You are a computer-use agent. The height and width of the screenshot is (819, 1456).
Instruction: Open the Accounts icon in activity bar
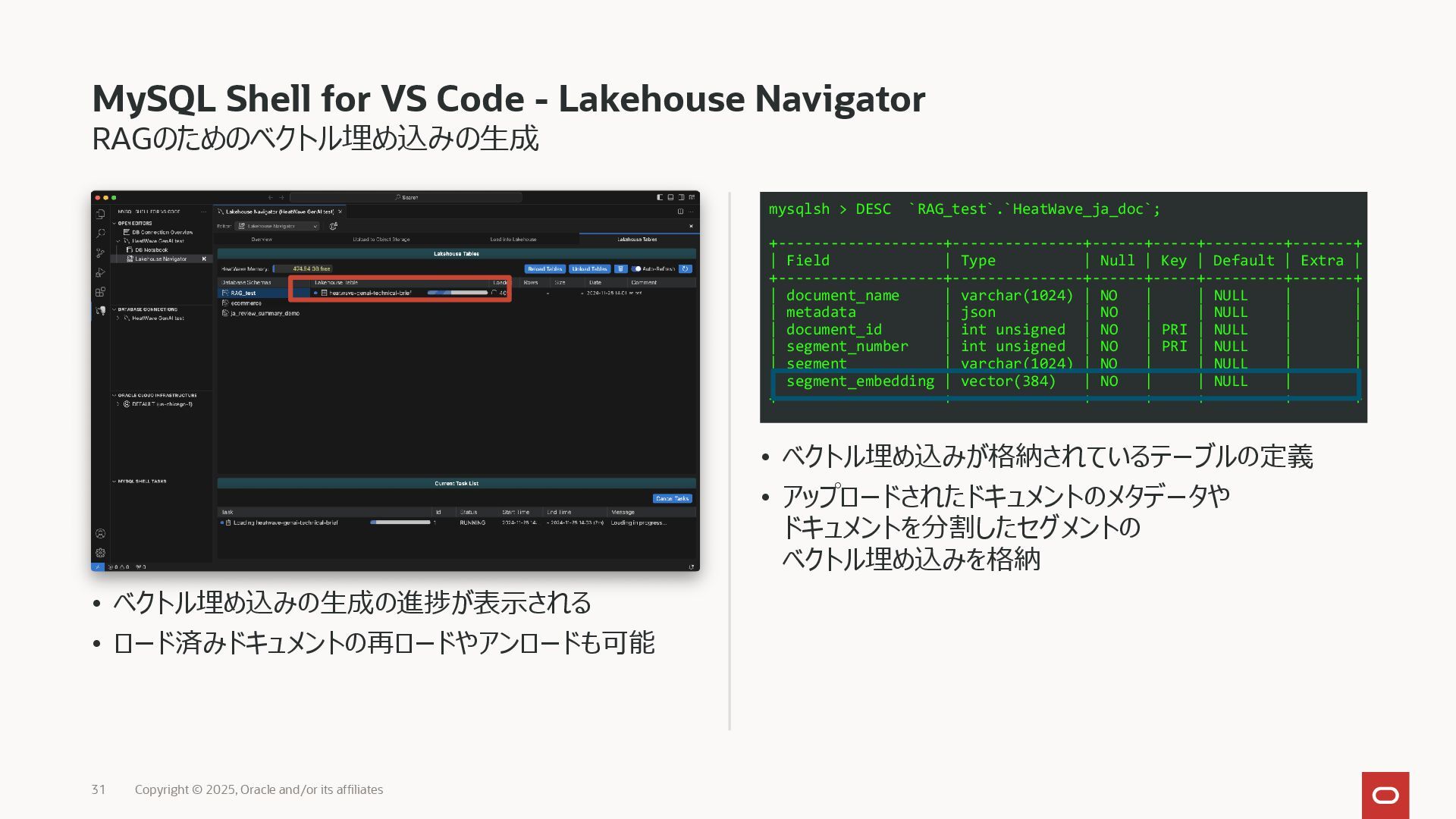[x=100, y=534]
